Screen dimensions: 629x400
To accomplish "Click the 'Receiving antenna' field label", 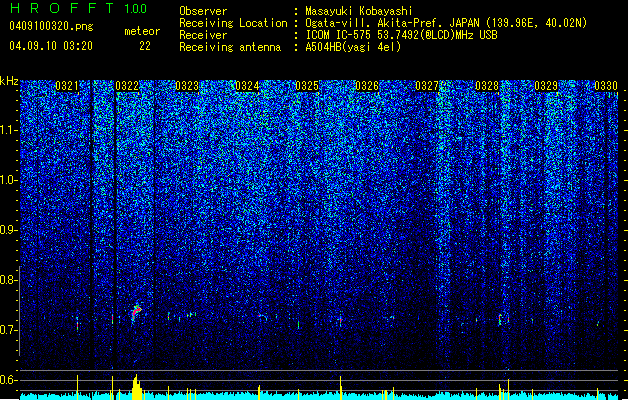I will coord(230,47).
